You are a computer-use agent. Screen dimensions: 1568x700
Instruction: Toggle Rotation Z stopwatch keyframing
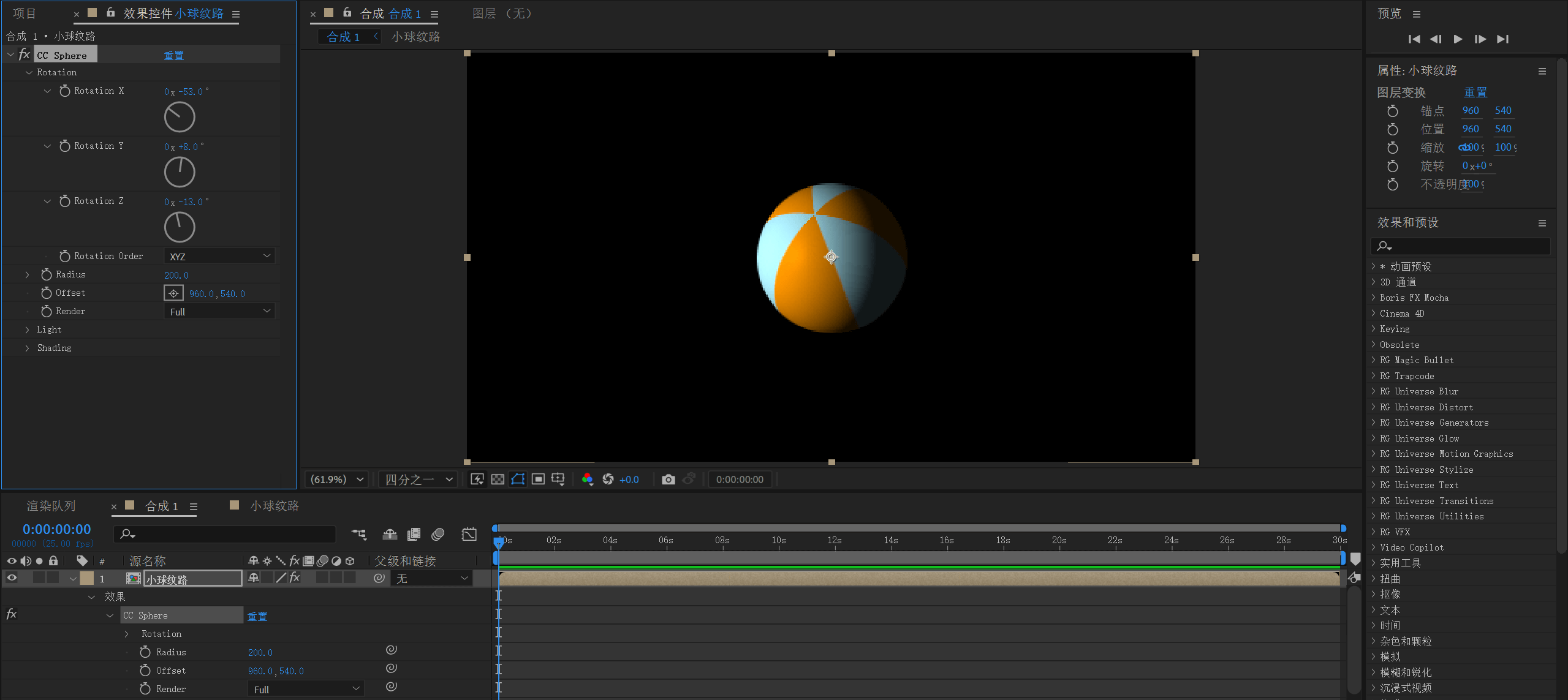pyautogui.click(x=64, y=201)
